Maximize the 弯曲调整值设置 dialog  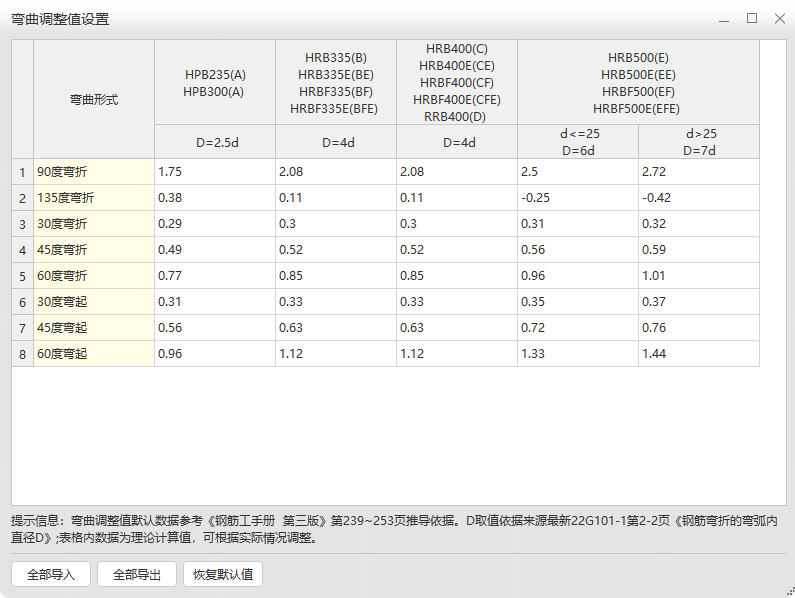752,19
